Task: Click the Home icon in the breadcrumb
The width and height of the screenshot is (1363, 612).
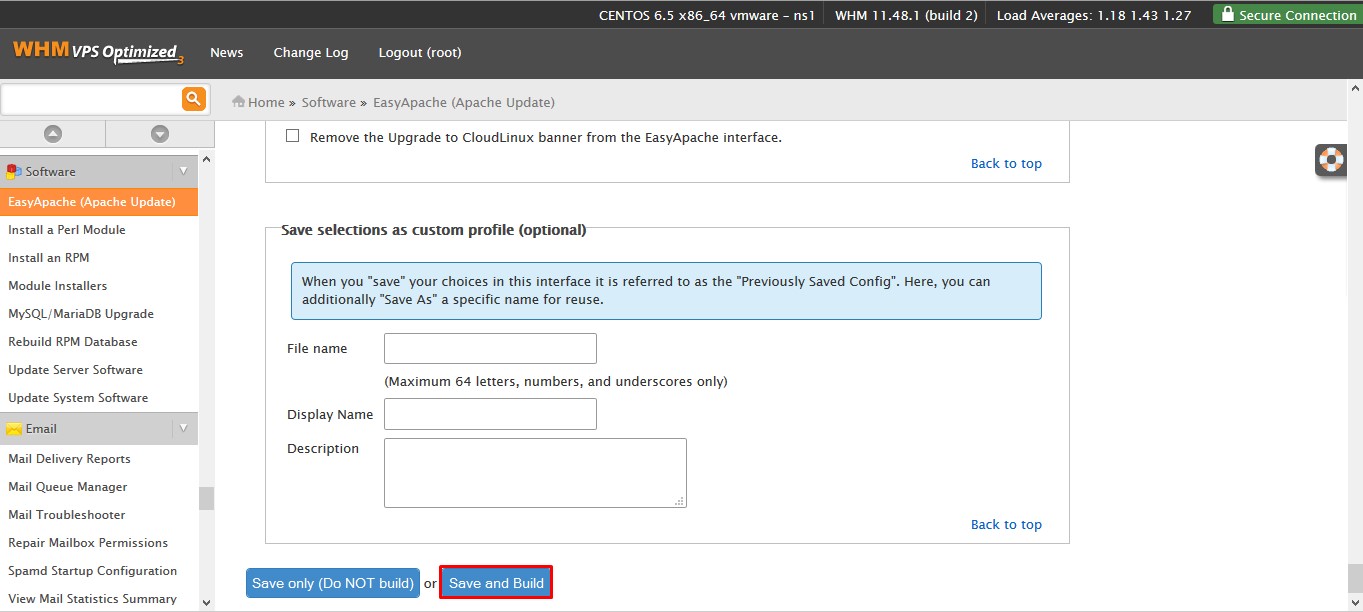Action: click(x=239, y=101)
